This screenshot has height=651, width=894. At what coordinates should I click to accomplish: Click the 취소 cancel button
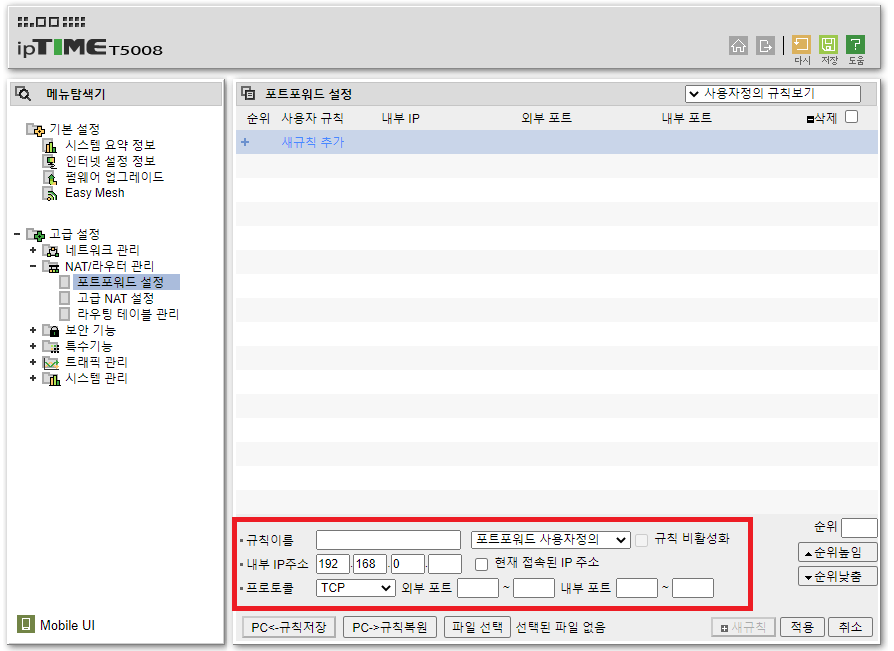[x=850, y=627]
